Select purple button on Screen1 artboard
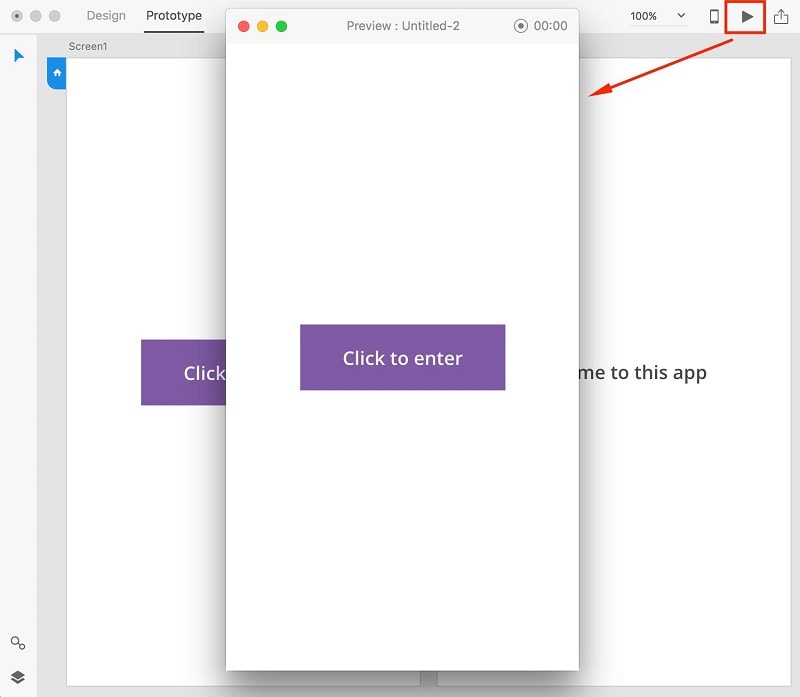The height and width of the screenshot is (697, 800). [183, 372]
